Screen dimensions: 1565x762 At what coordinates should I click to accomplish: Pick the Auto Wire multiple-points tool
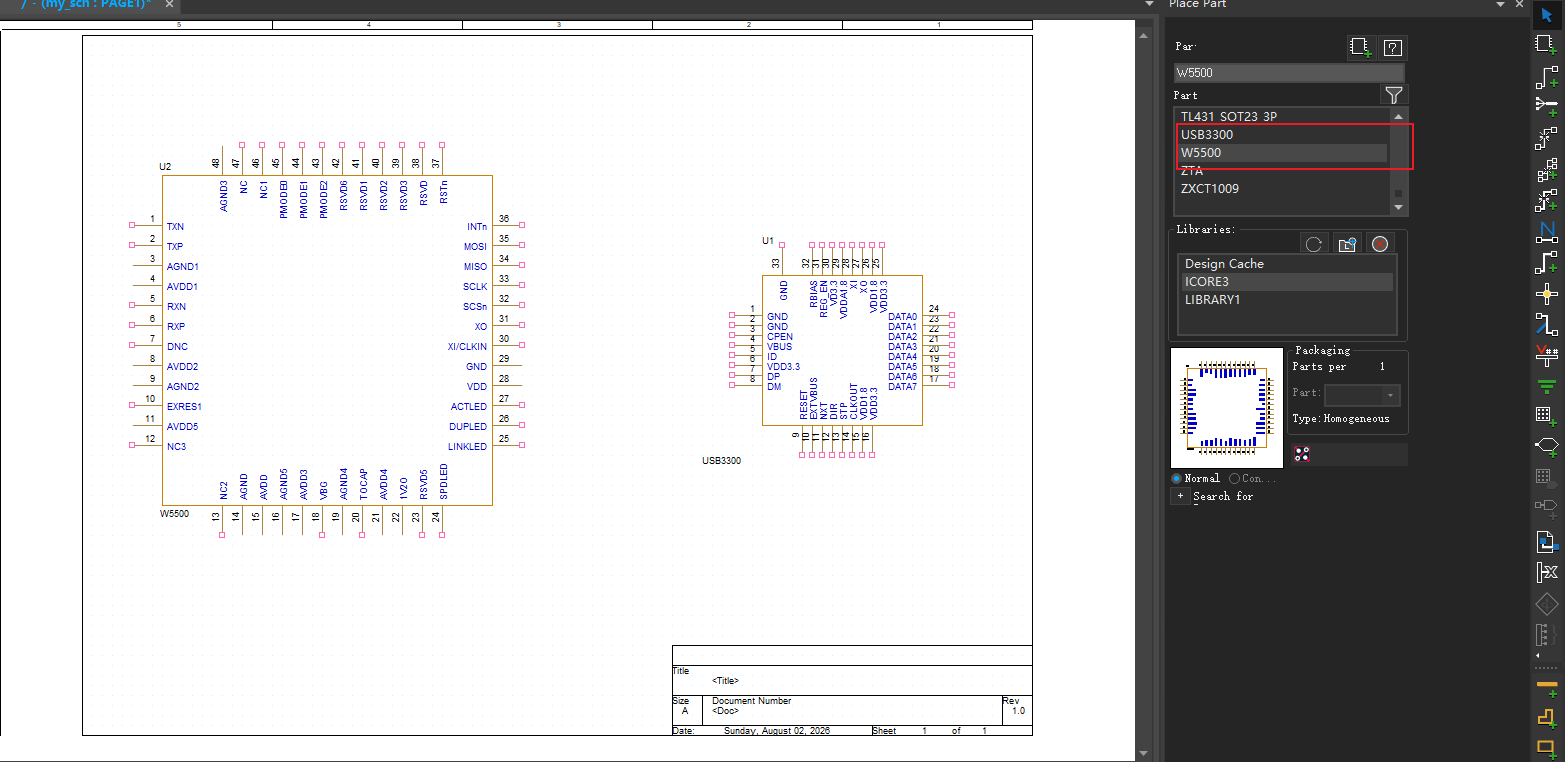1547,169
